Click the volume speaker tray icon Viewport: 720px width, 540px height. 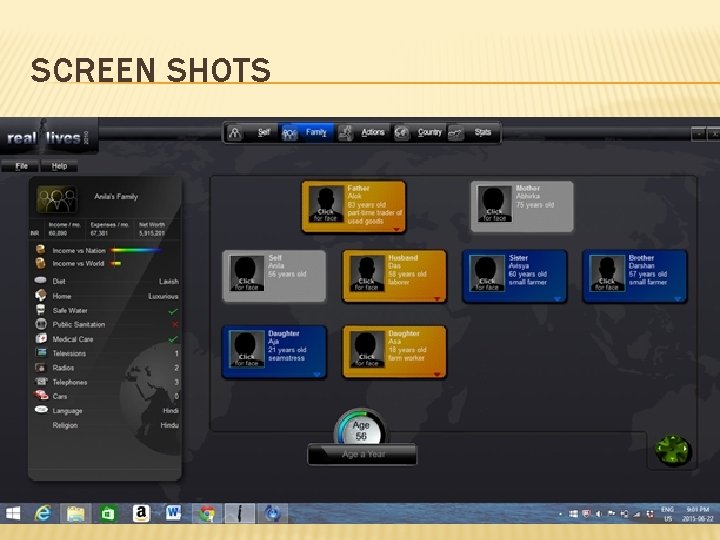[599, 514]
